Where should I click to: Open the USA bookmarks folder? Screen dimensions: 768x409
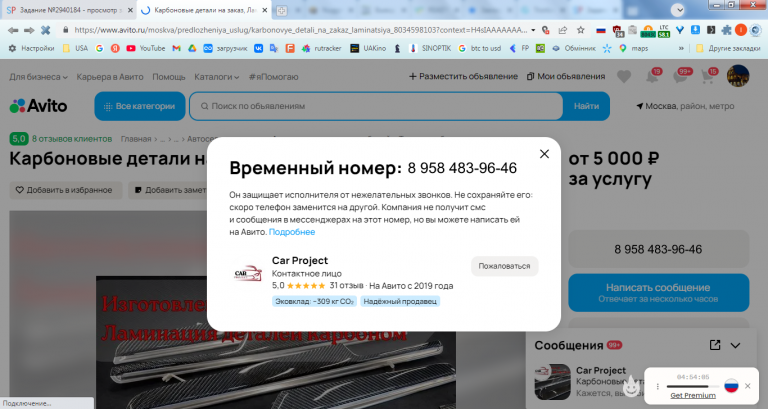pos(75,48)
